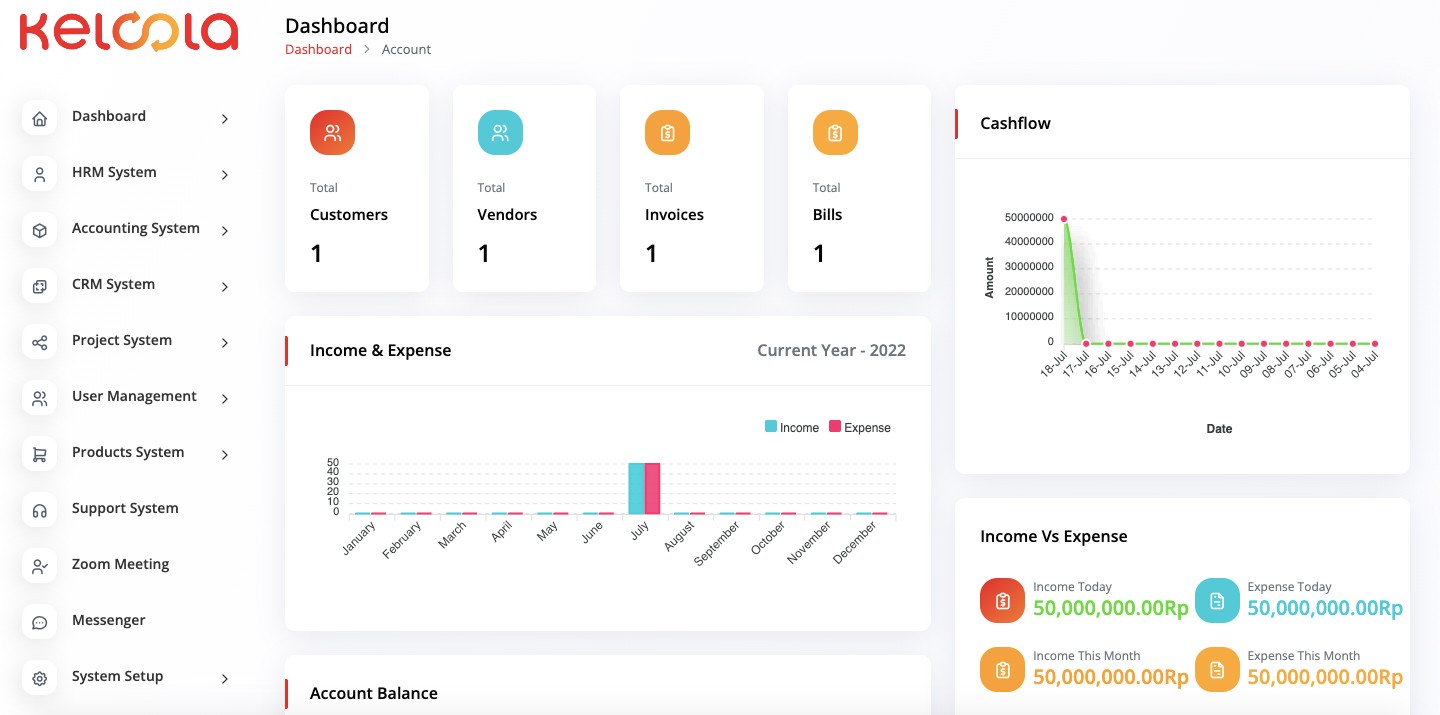Expand the Accounting System menu chevron
This screenshot has width=1440, height=715.
click(x=225, y=231)
